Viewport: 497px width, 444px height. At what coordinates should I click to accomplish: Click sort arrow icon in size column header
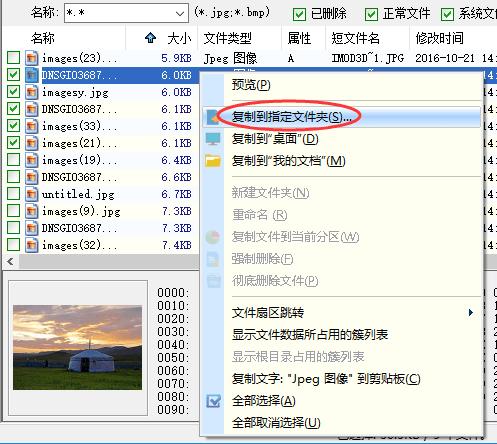point(150,38)
